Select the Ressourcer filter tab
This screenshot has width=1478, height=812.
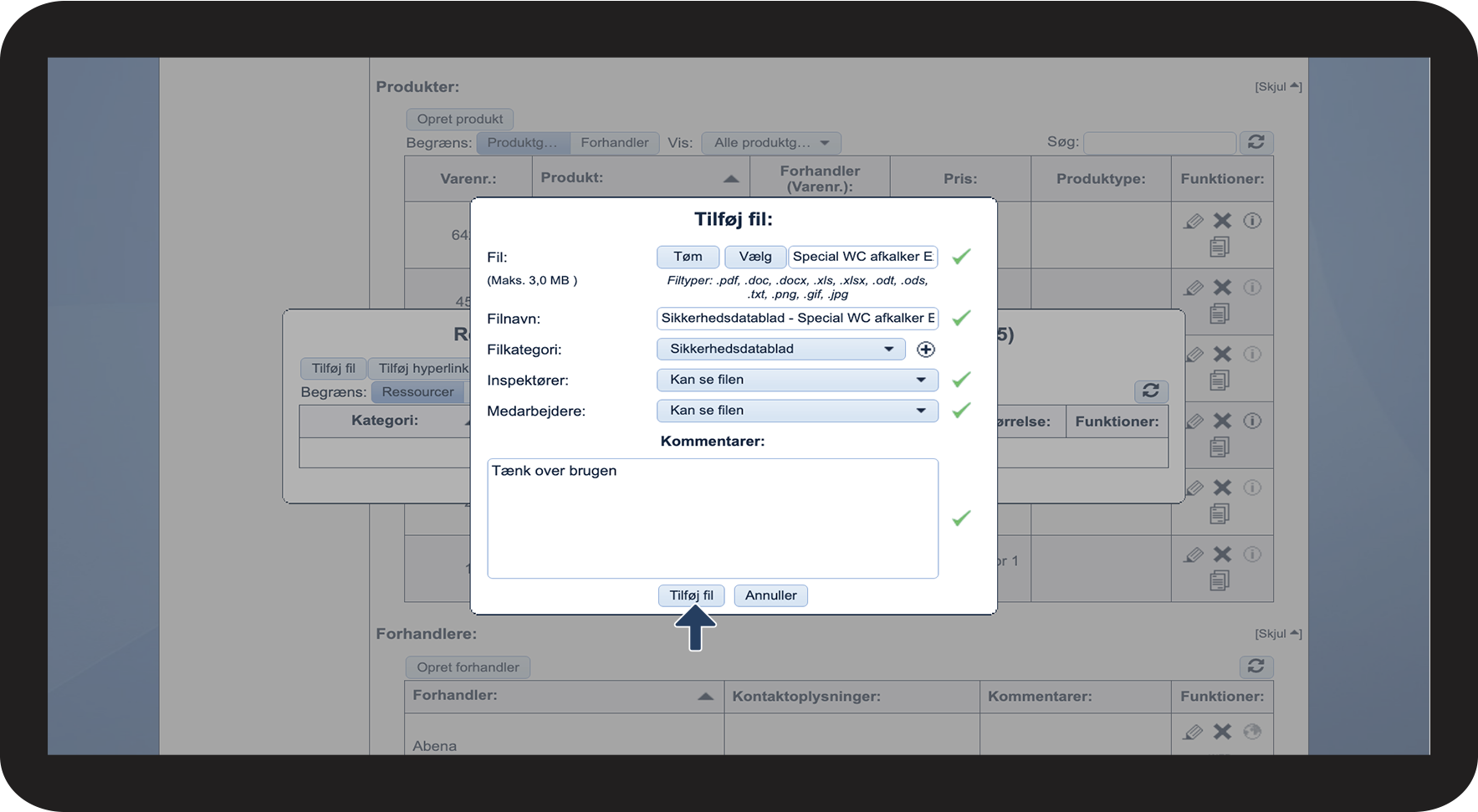pyautogui.click(x=417, y=392)
